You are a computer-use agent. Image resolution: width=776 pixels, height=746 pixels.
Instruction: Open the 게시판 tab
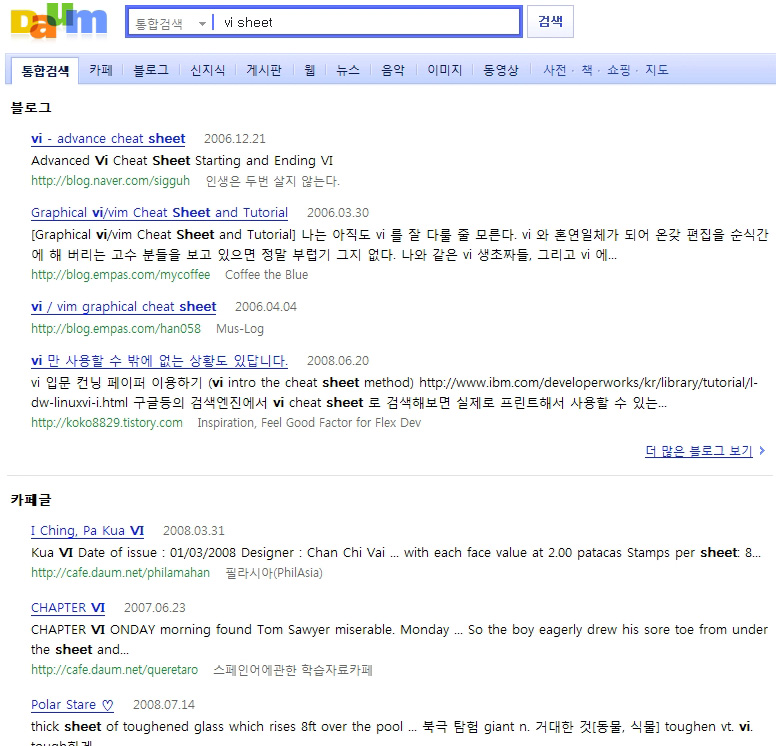pos(264,70)
